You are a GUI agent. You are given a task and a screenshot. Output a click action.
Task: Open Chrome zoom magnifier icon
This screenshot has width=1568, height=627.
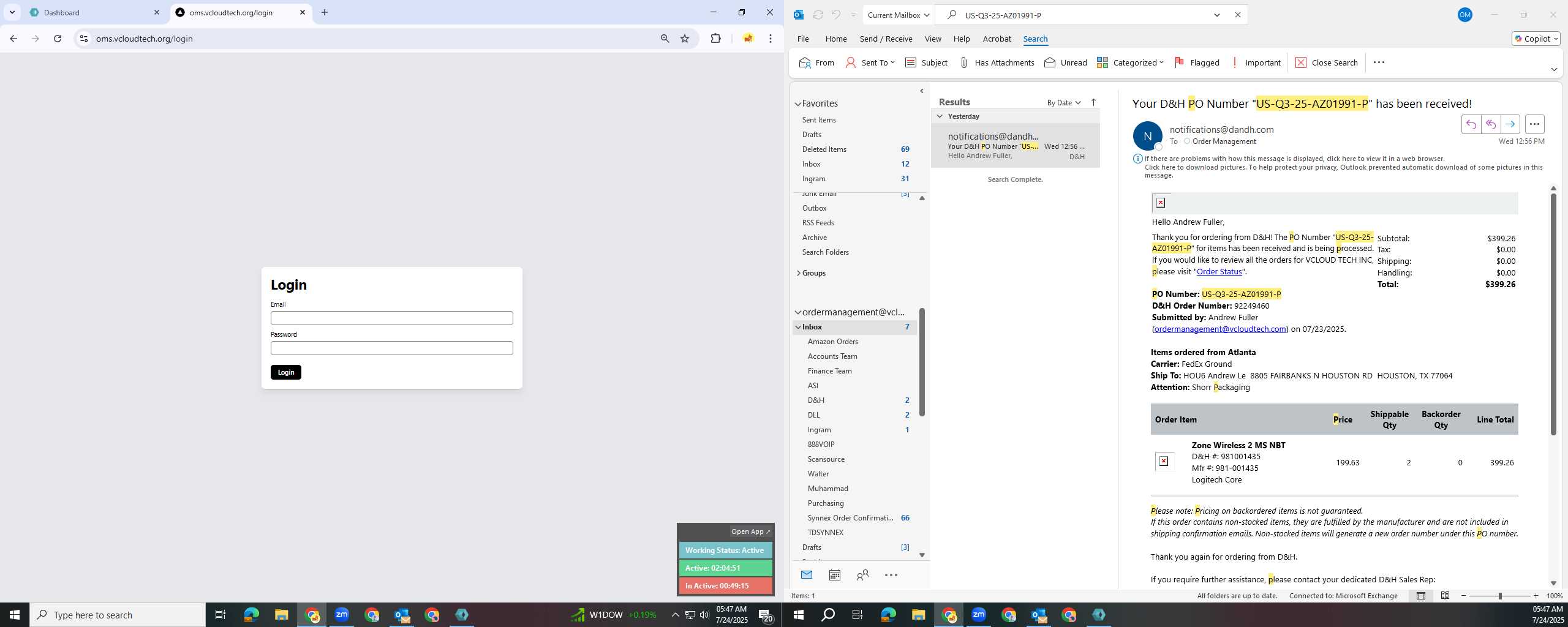tap(665, 39)
